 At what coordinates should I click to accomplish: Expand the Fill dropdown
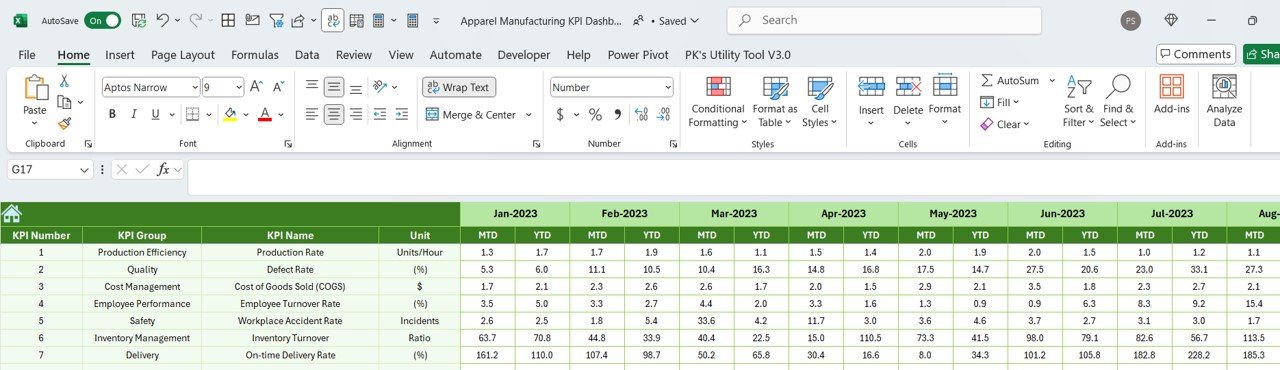[1016, 102]
